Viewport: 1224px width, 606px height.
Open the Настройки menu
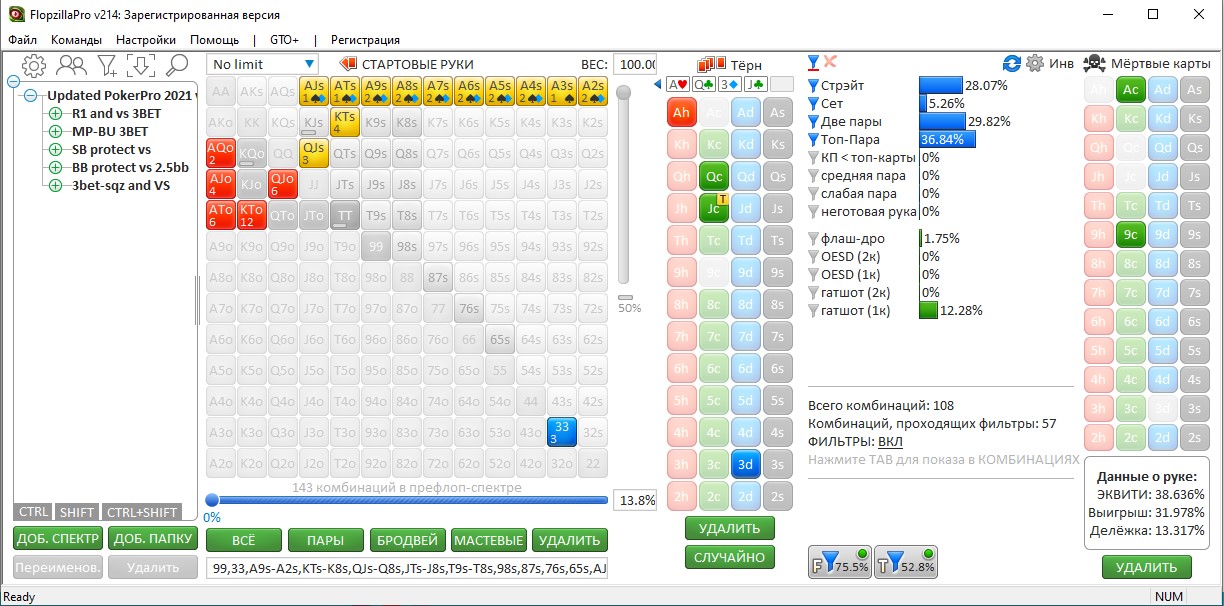pyautogui.click(x=146, y=40)
